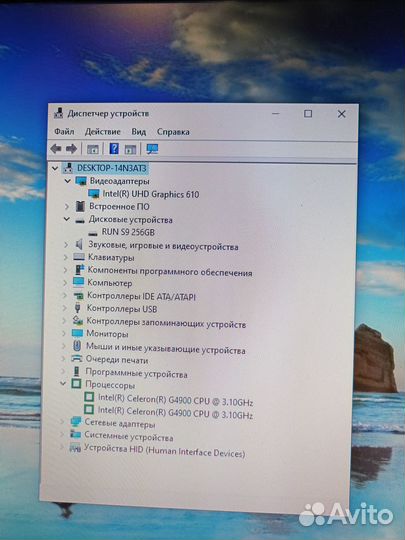The width and height of the screenshot is (405, 540).
Task: Expand the Системные устройства branch
Action: (x=62, y=435)
